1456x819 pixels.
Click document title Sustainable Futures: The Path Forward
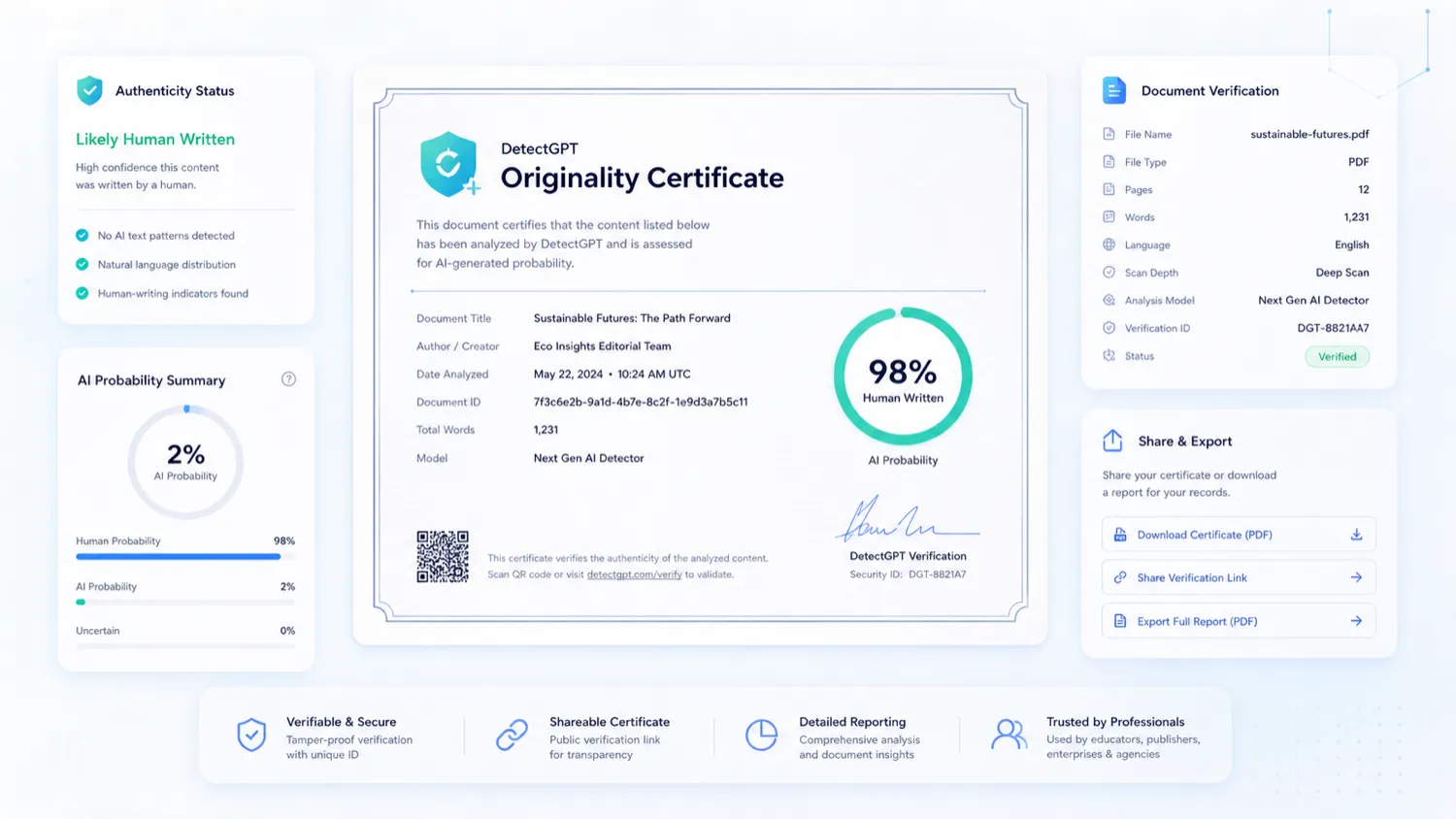632,318
